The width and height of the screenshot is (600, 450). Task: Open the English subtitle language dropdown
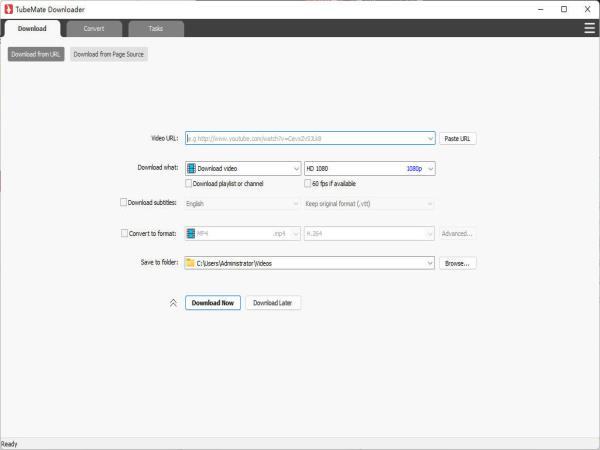coord(242,204)
